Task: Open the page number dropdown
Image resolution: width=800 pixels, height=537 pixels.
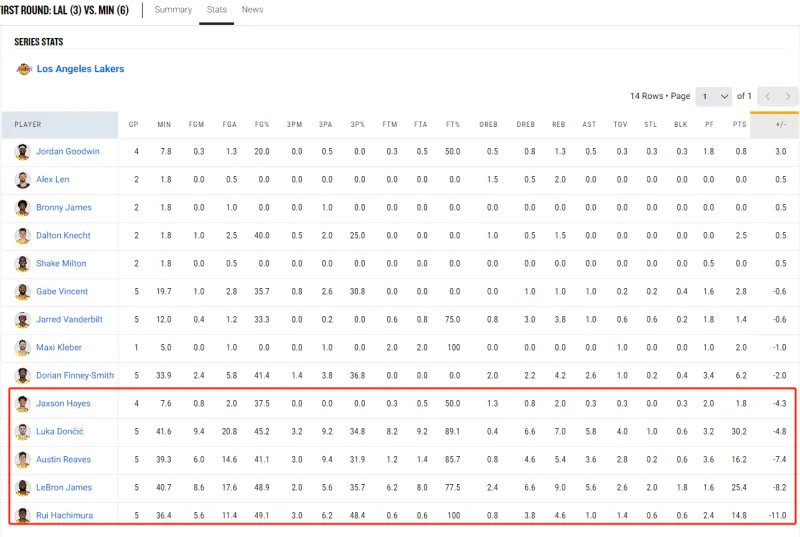Action: click(x=713, y=96)
